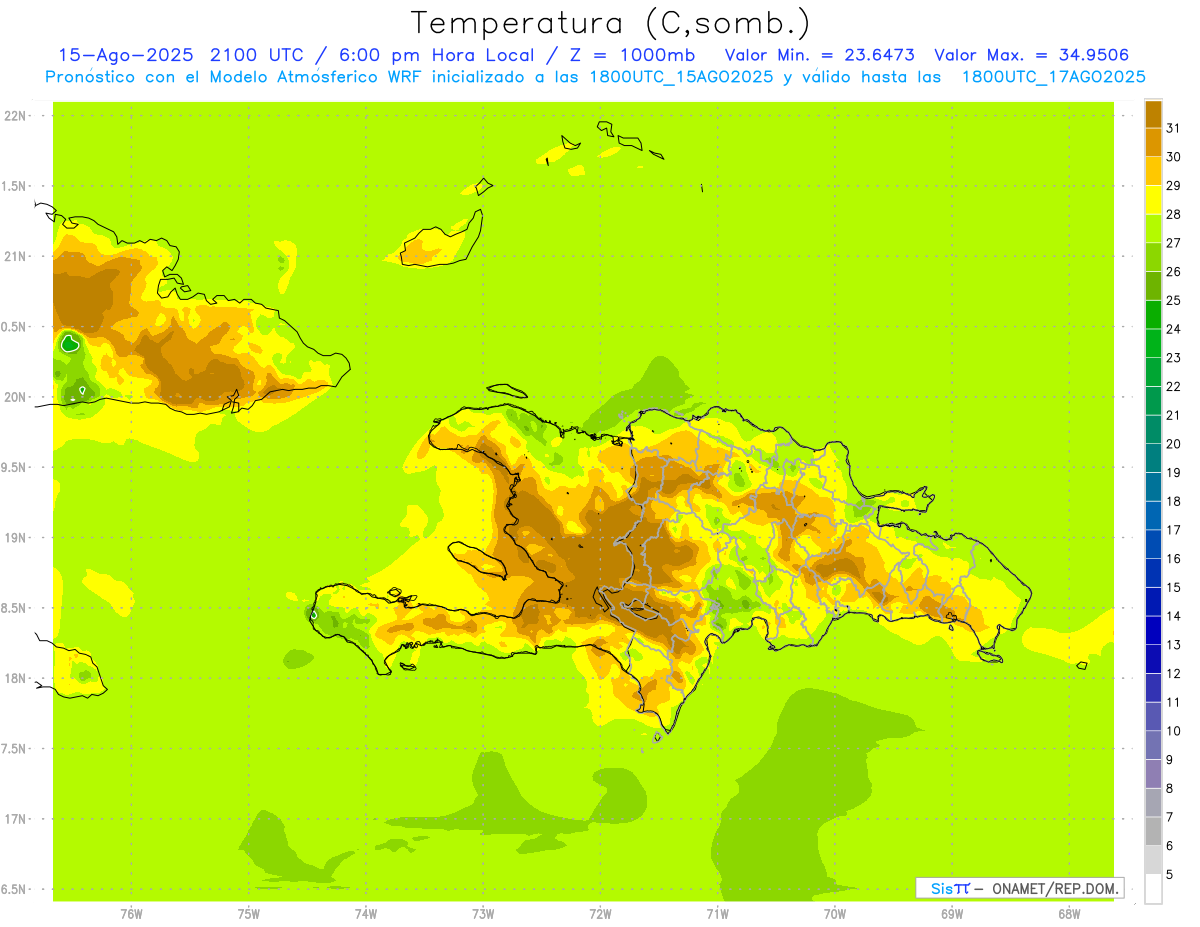Click the "69W" longitude label
The width and height of the screenshot is (1200, 927).
(952, 913)
